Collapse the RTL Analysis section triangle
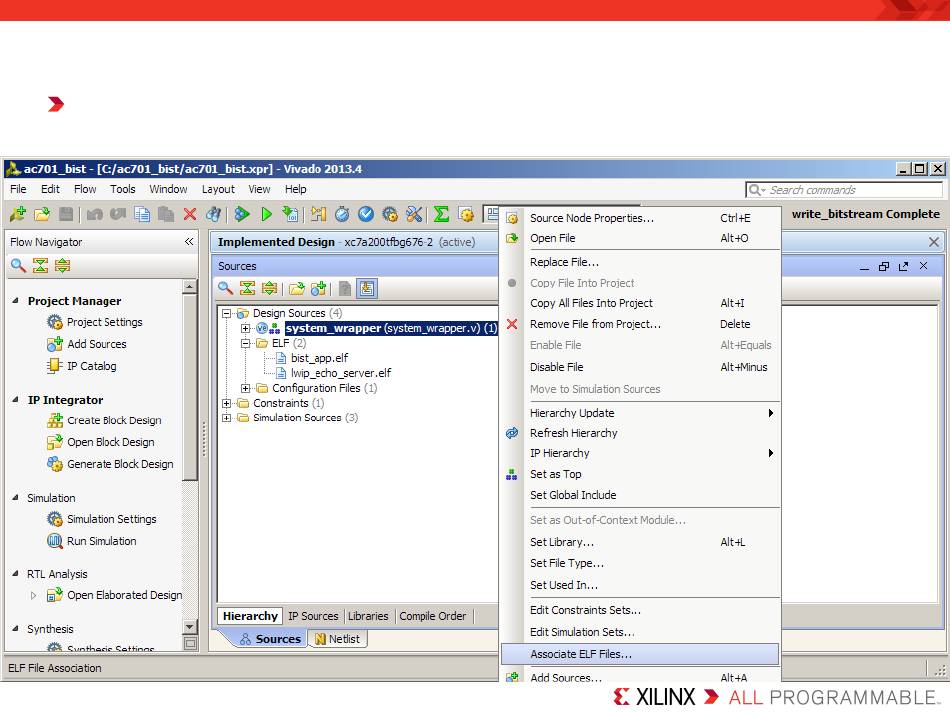950x713 pixels. pos(15,574)
